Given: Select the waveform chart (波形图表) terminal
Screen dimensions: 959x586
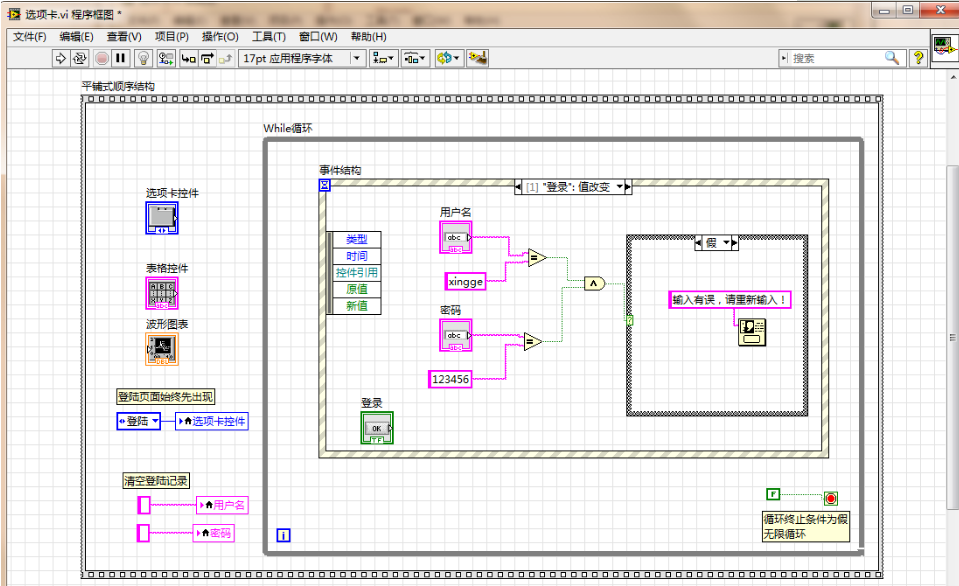Looking at the screenshot, I should (x=161, y=349).
